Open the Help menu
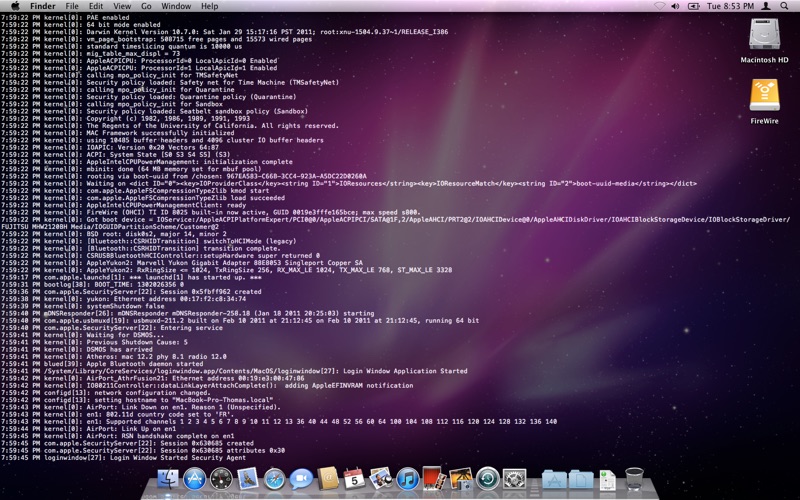 point(209,6)
